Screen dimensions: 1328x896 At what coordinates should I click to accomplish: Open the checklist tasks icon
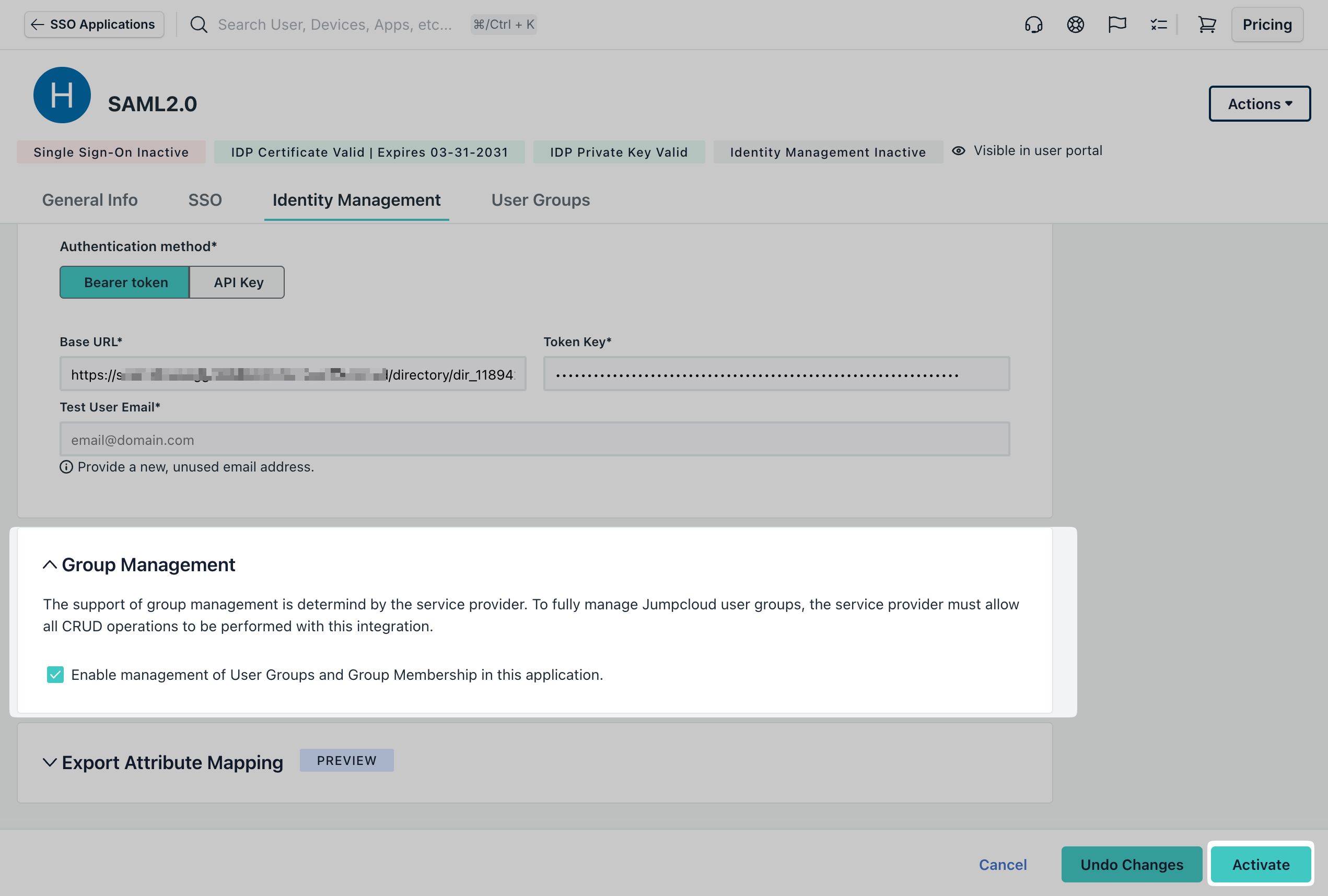coord(1158,25)
